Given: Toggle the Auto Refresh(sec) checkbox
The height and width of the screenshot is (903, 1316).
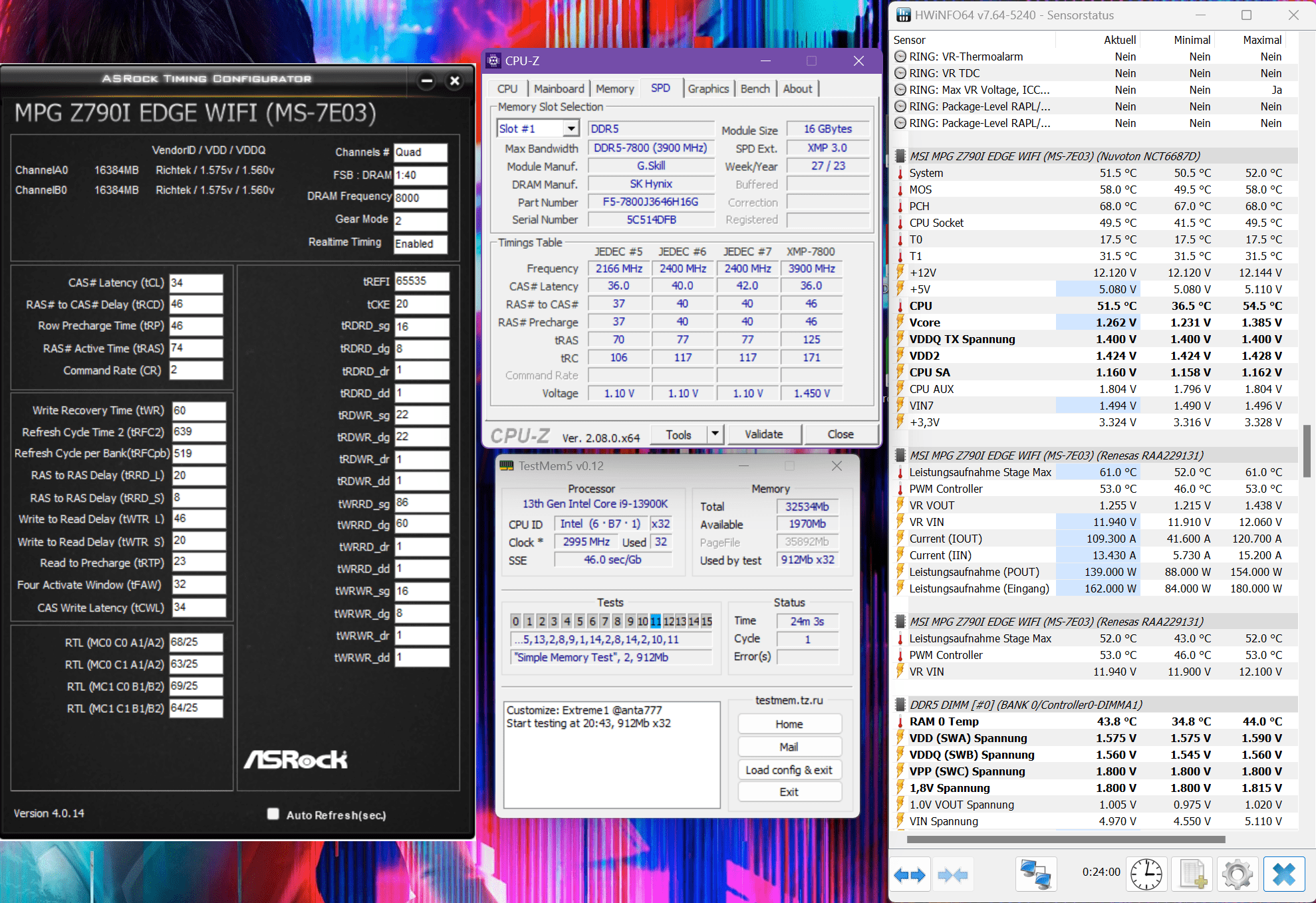Looking at the screenshot, I should click(x=273, y=814).
